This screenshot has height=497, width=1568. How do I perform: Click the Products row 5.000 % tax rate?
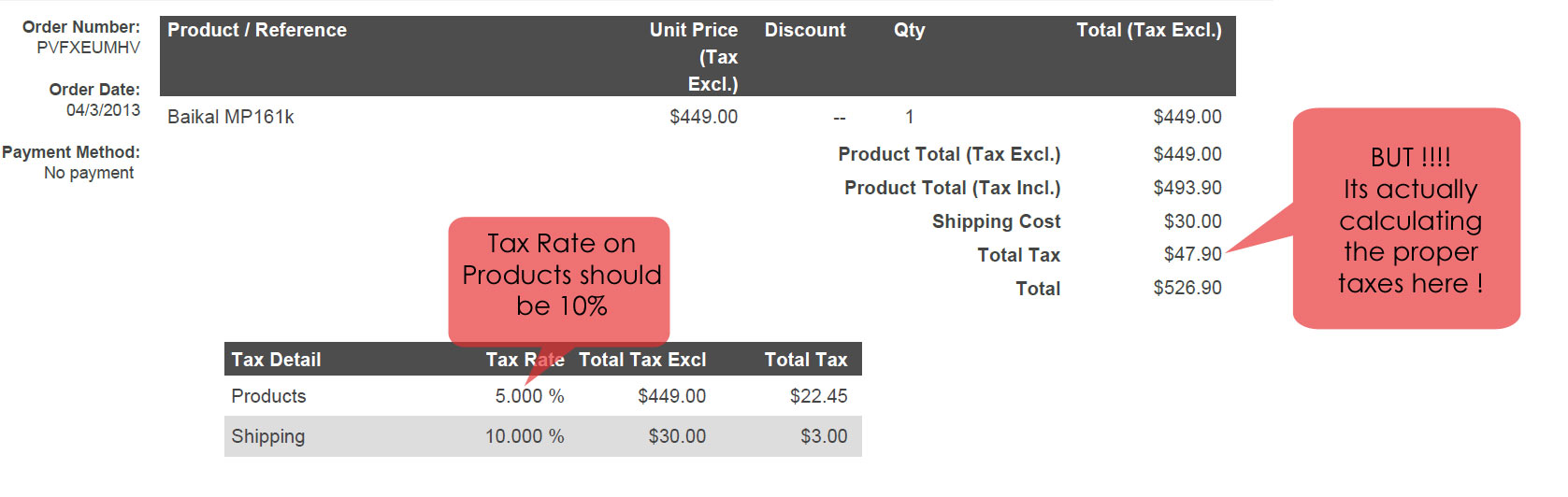pyautogui.click(x=529, y=396)
